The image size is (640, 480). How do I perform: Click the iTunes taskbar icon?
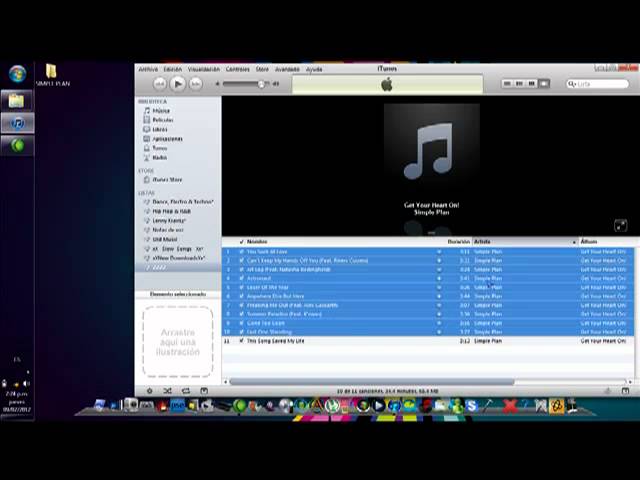[17, 123]
